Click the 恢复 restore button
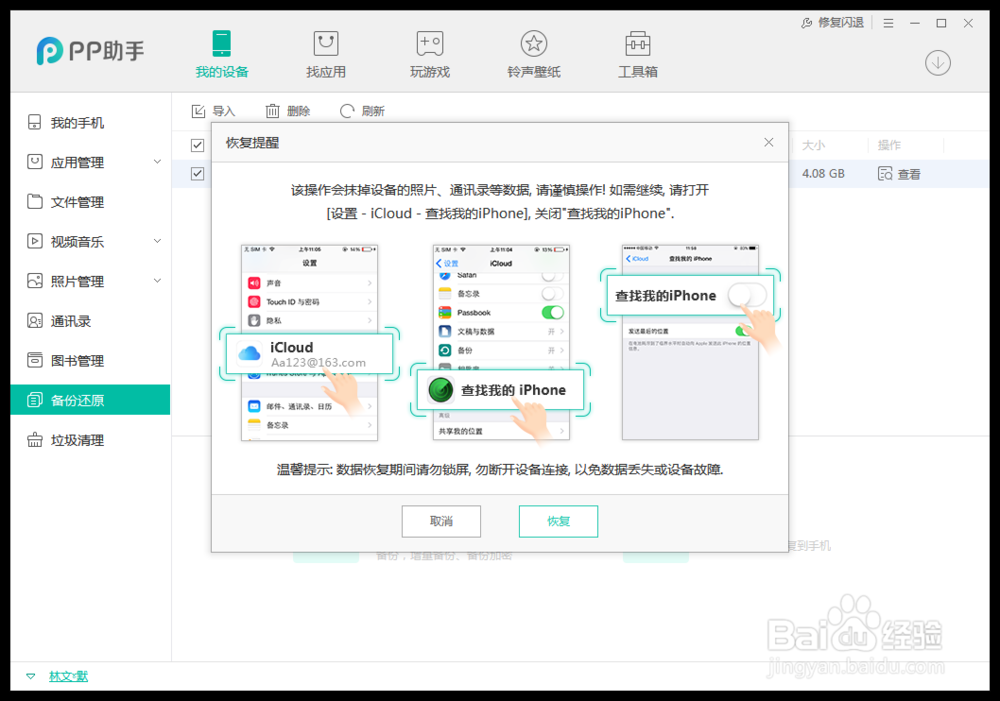Screen dimensions: 1000x701 click(x=558, y=521)
